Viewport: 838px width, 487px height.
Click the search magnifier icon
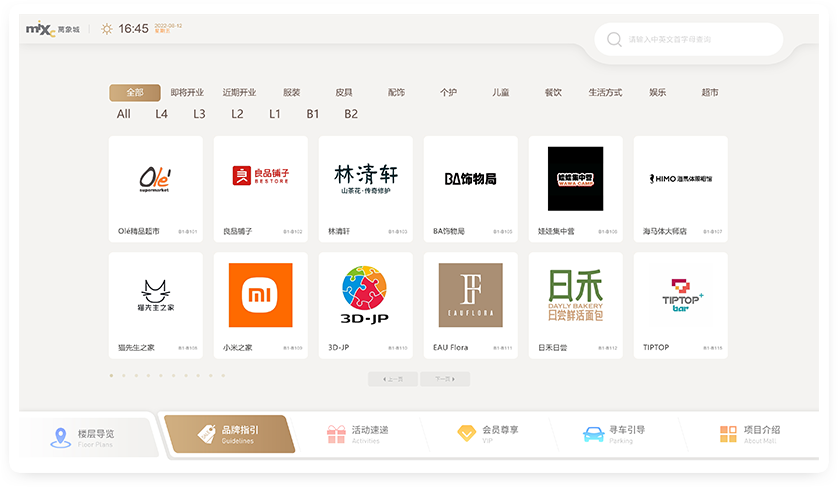tap(613, 40)
